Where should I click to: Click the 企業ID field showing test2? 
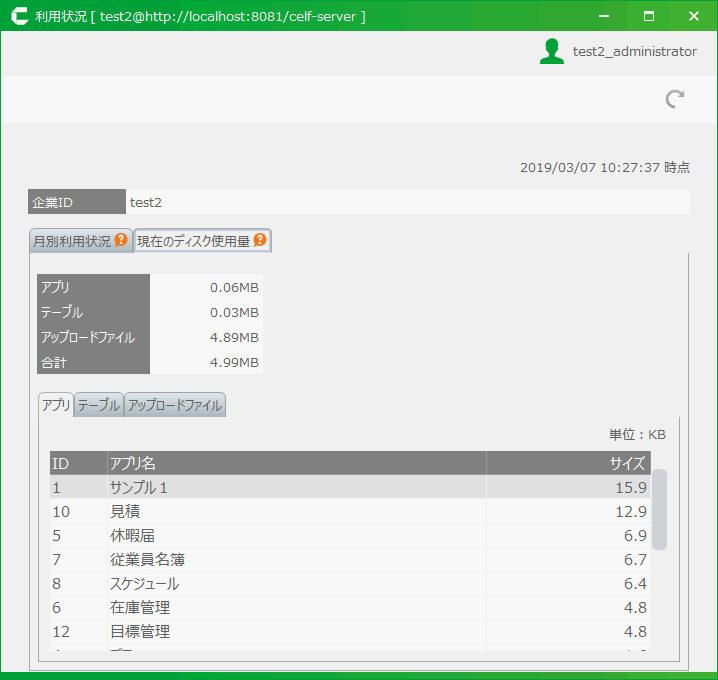pyautogui.click(x=407, y=202)
